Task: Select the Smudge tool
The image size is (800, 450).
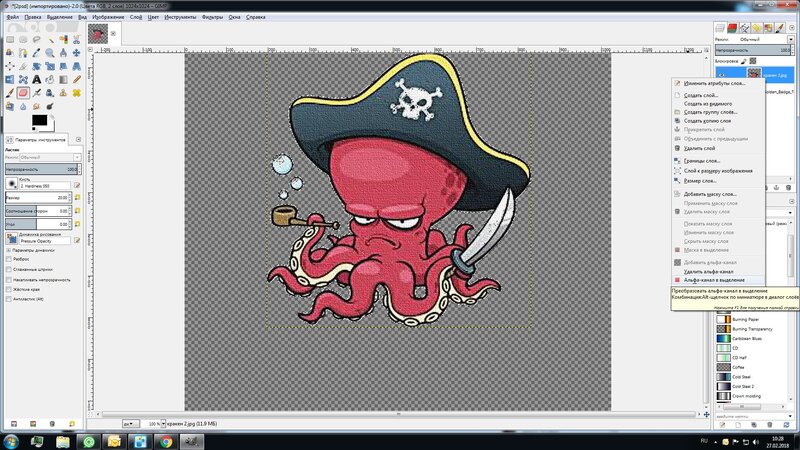Action: pyautogui.click(x=37, y=106)
